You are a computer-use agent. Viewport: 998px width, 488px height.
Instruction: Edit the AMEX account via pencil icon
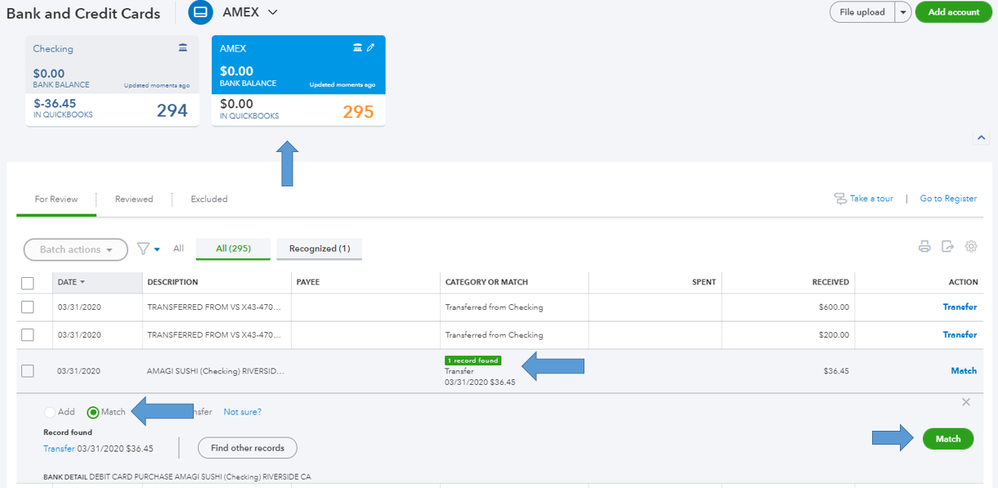371,48
